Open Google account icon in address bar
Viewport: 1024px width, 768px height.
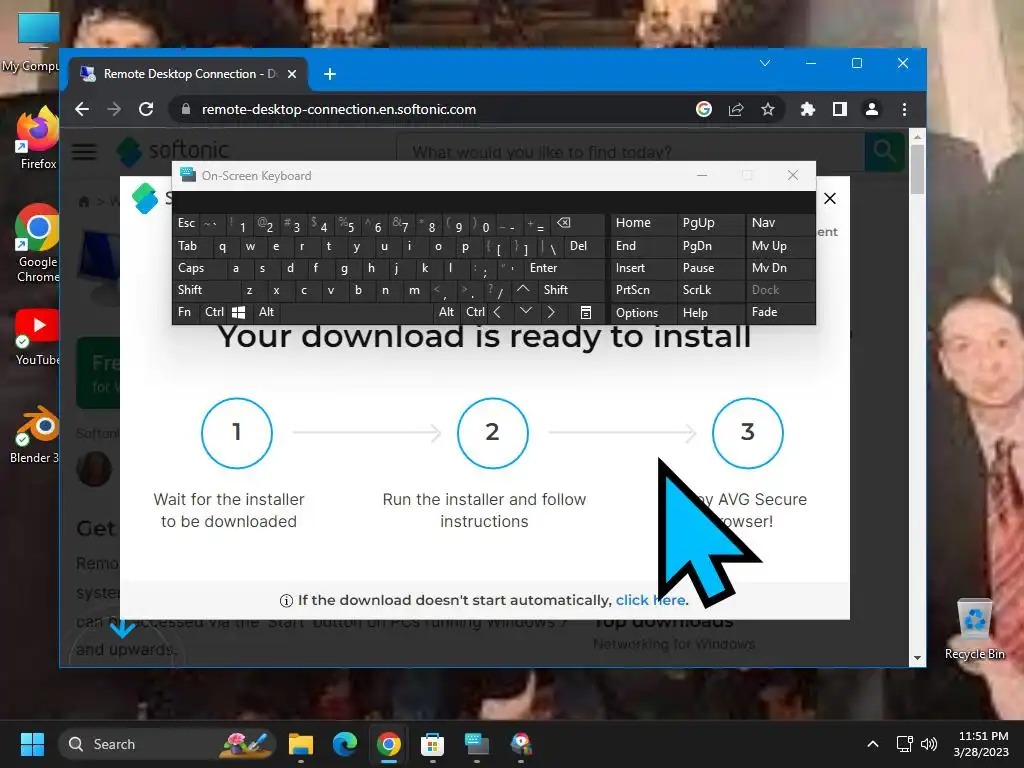pos(703,109)
